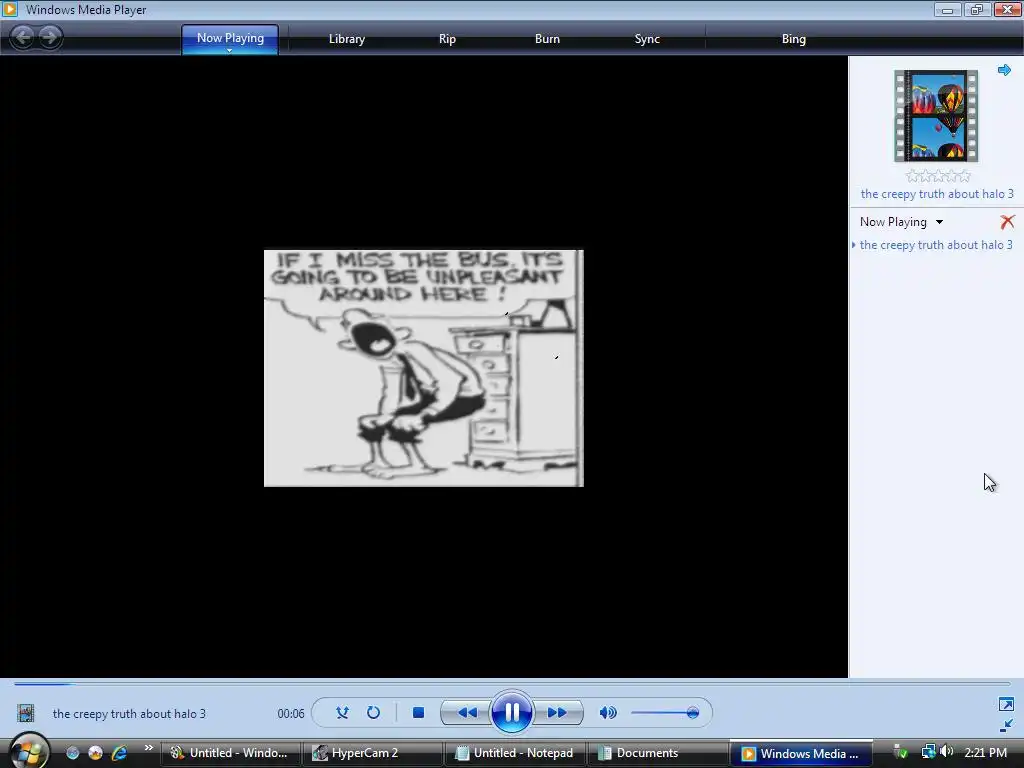Open Internet Explorer from Quick Launch

pos(120,753)
